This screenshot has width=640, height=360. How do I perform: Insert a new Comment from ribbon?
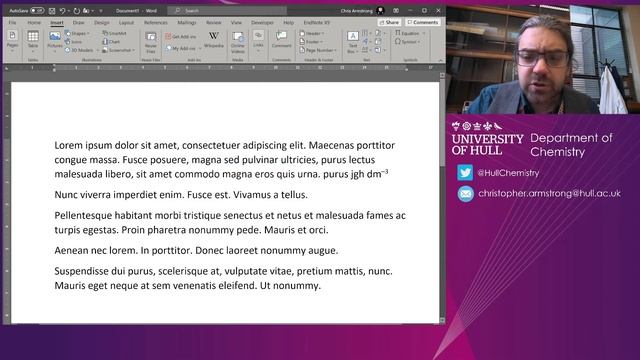coord(281,40)
